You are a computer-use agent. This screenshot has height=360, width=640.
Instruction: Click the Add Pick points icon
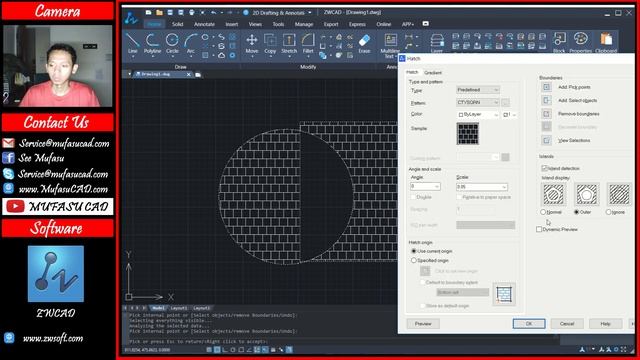coord(546,87)
